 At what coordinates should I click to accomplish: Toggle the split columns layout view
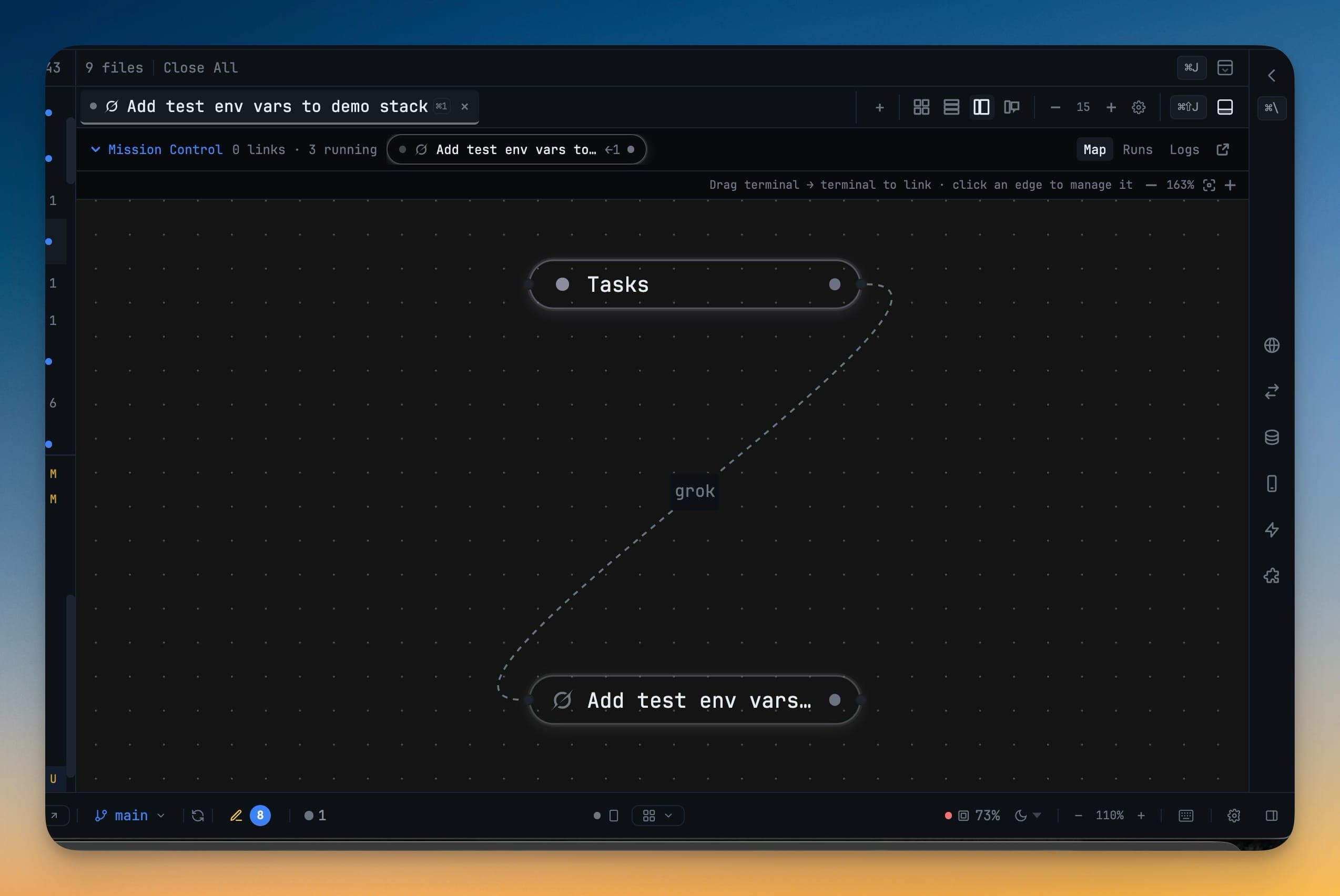(x=981, y=107)
